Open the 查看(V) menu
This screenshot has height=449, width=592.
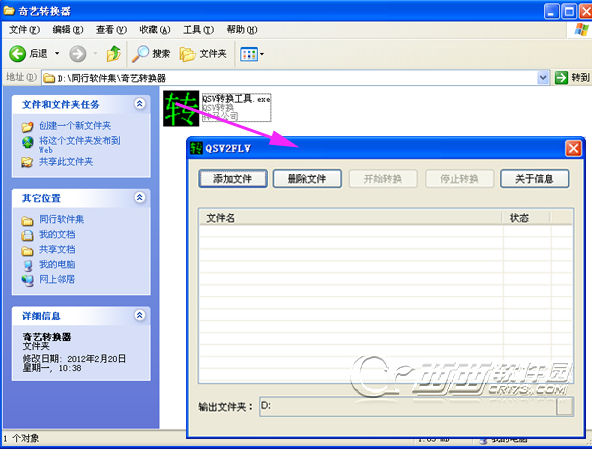click(x=111, y=29)
